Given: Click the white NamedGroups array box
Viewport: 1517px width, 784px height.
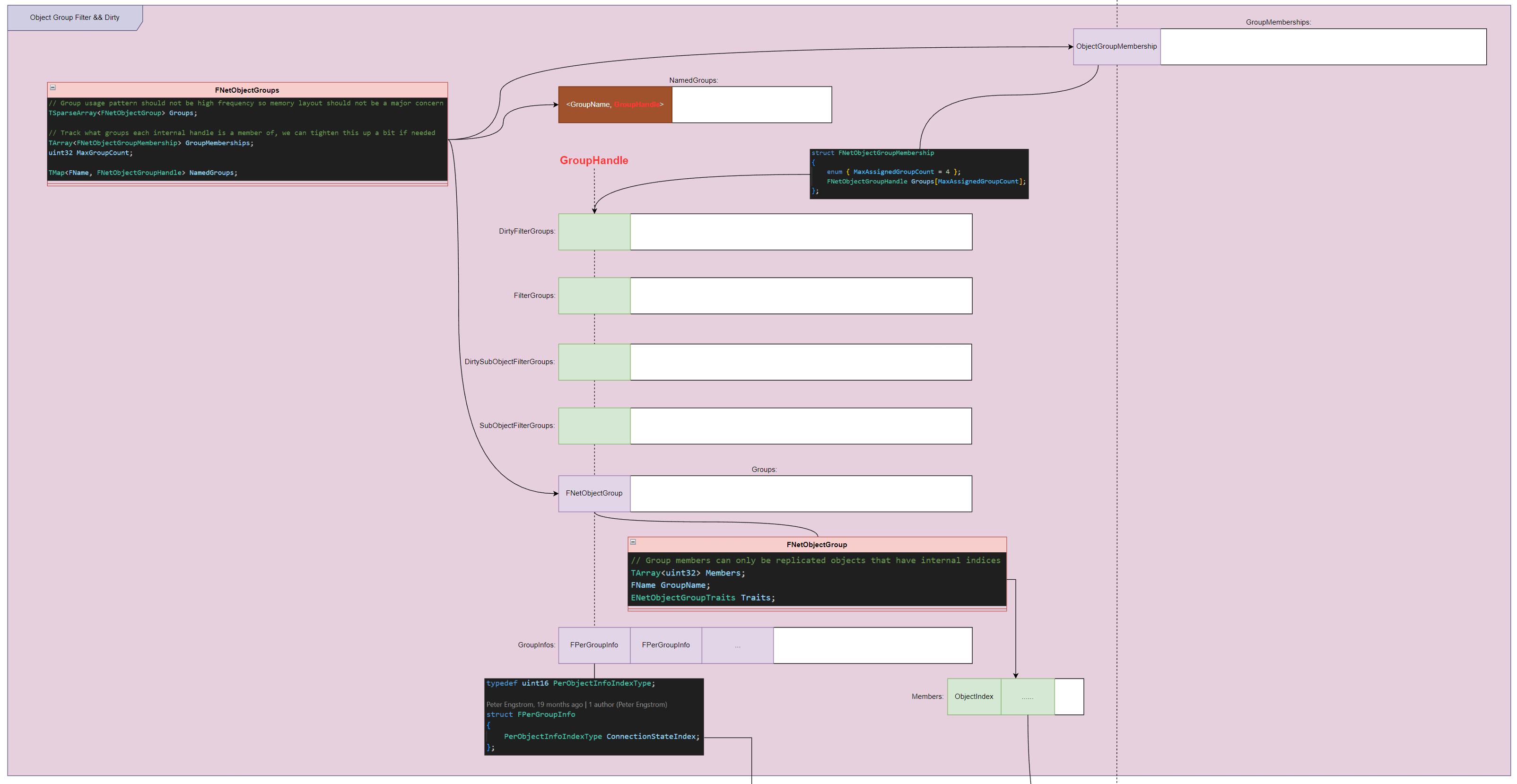Looking at the screenshot, I should [751, 105].
